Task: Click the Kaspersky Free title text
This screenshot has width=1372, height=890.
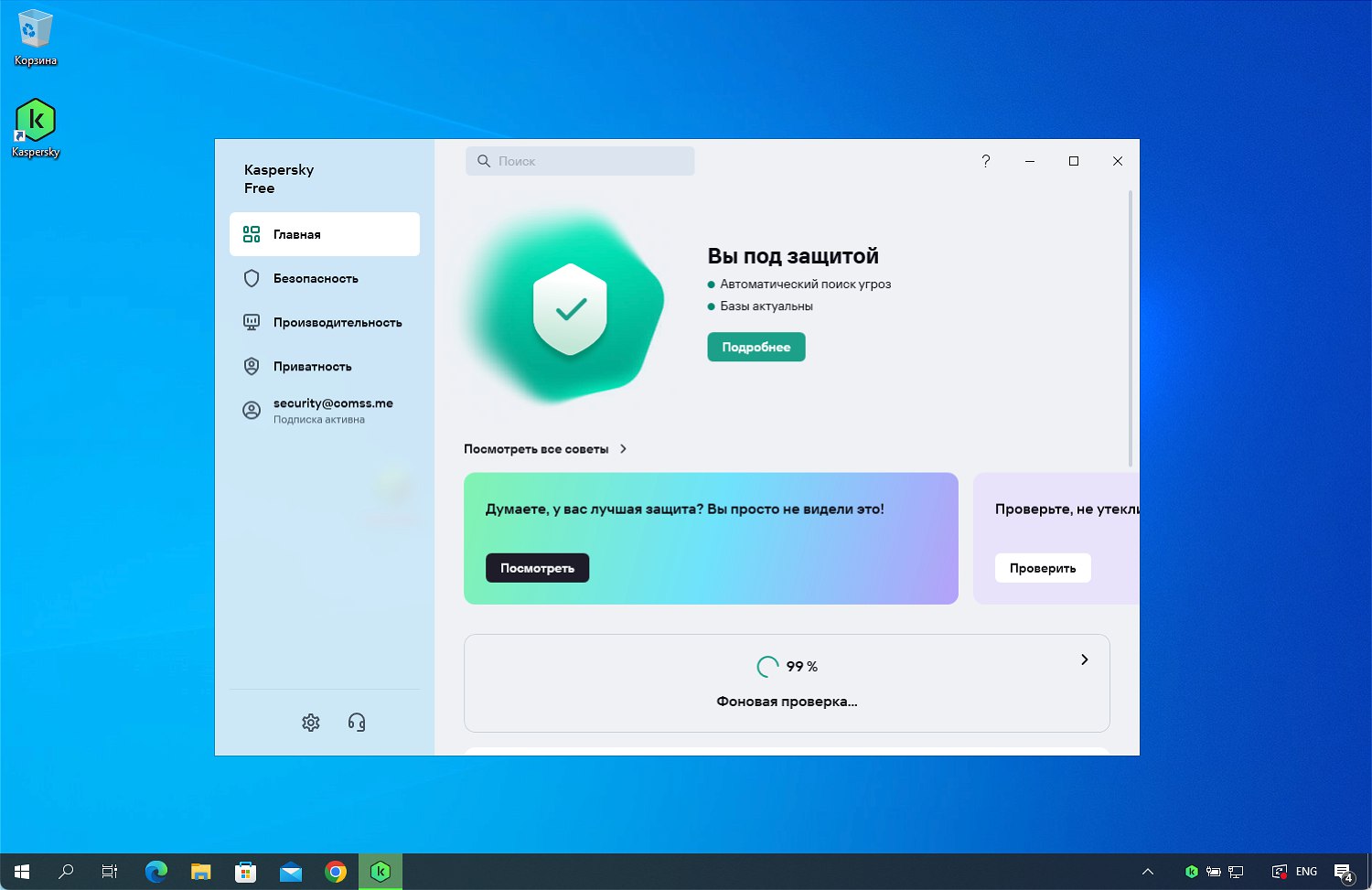Action: coord(279,179)
